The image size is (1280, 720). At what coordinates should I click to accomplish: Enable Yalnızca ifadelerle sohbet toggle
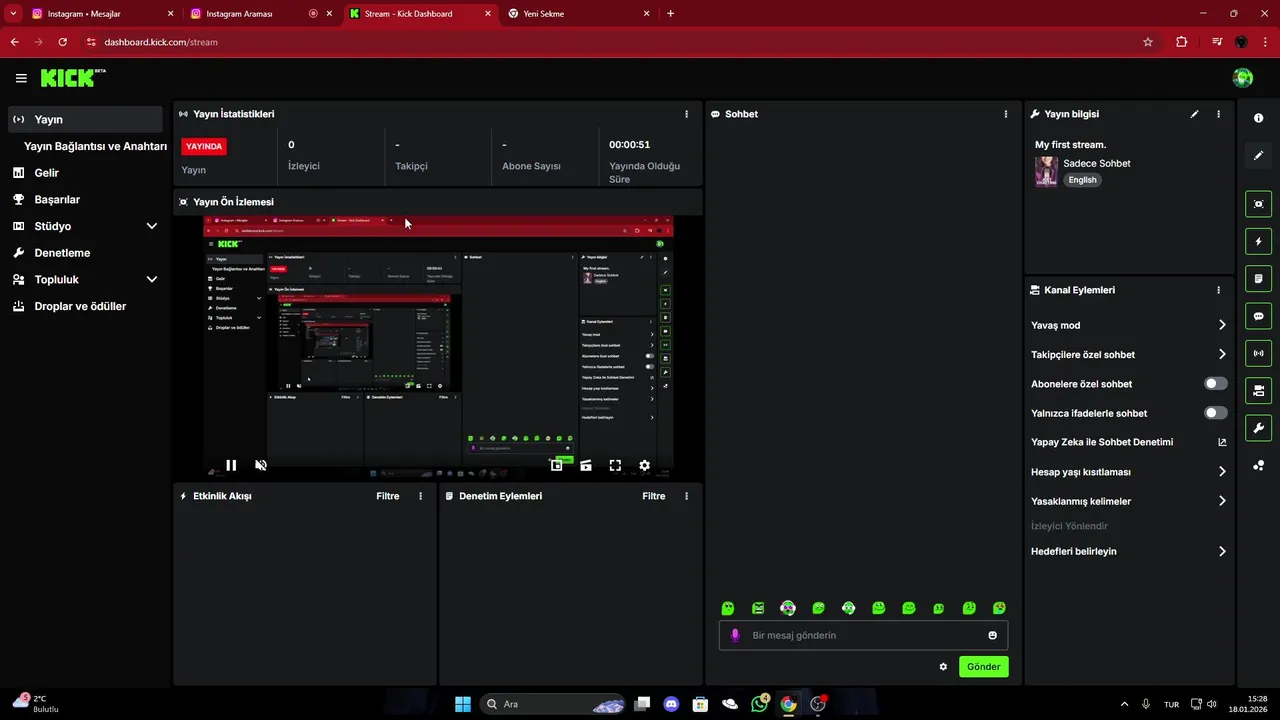(x=1215, y=413)
